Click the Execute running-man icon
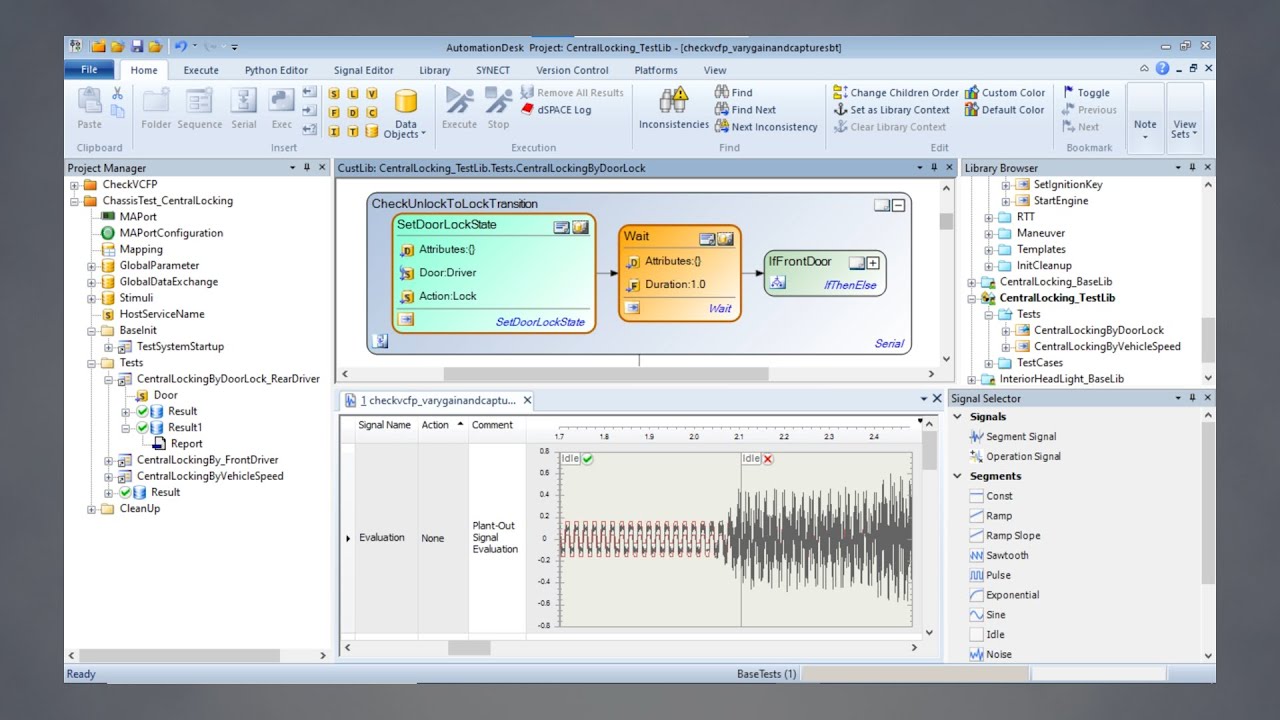This screenshot has width=1280, height=720. (x=459, y=100)
